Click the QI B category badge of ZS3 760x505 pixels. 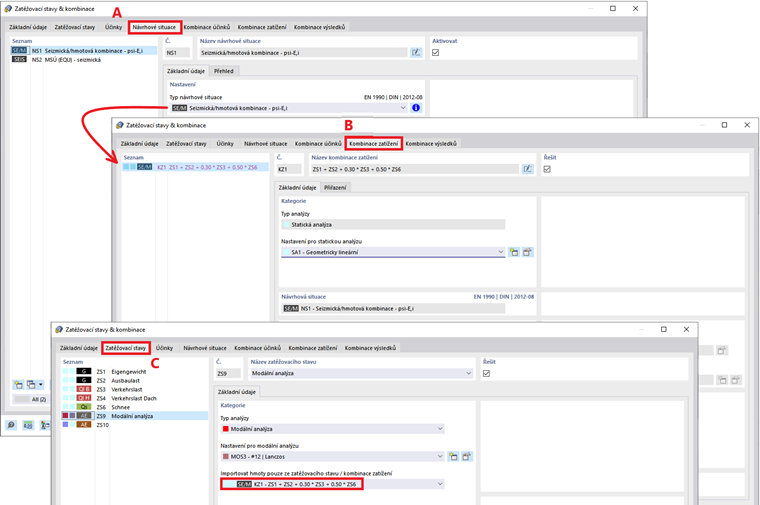(84, 389)
